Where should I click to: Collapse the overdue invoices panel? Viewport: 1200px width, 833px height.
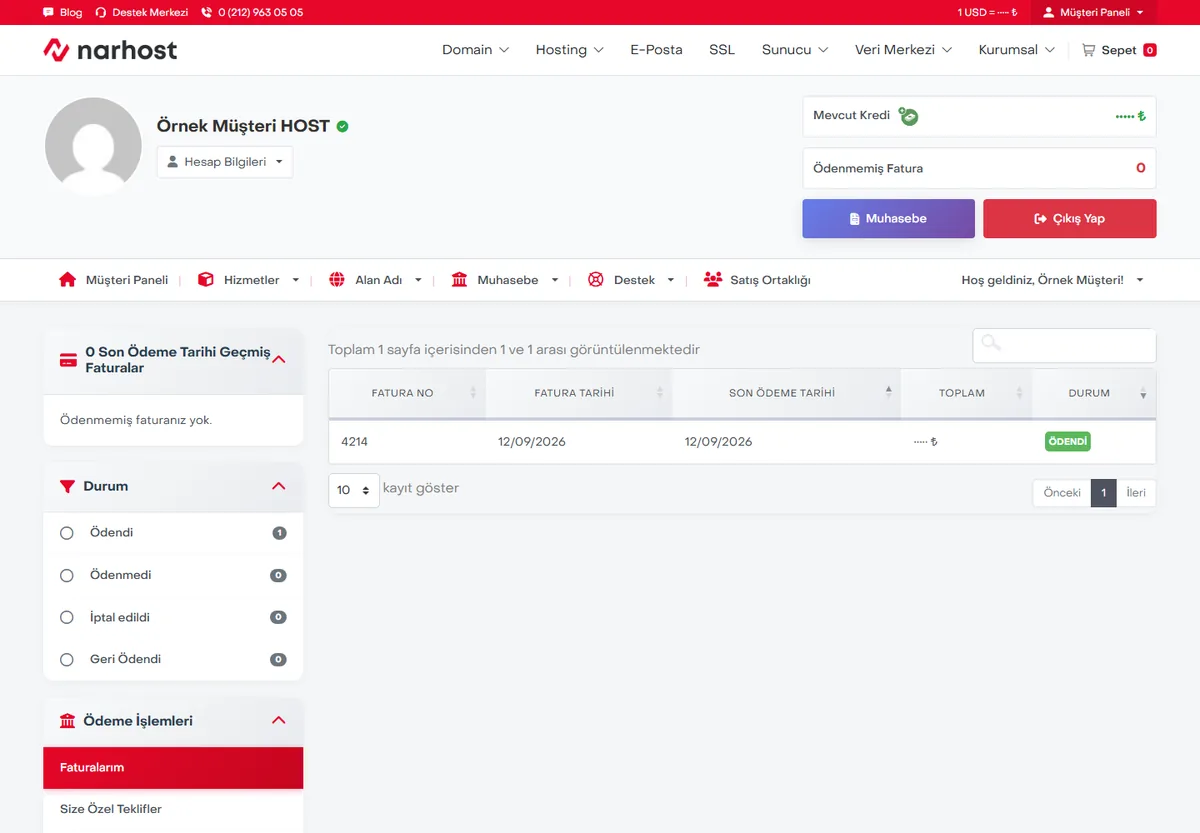[279, 360]
